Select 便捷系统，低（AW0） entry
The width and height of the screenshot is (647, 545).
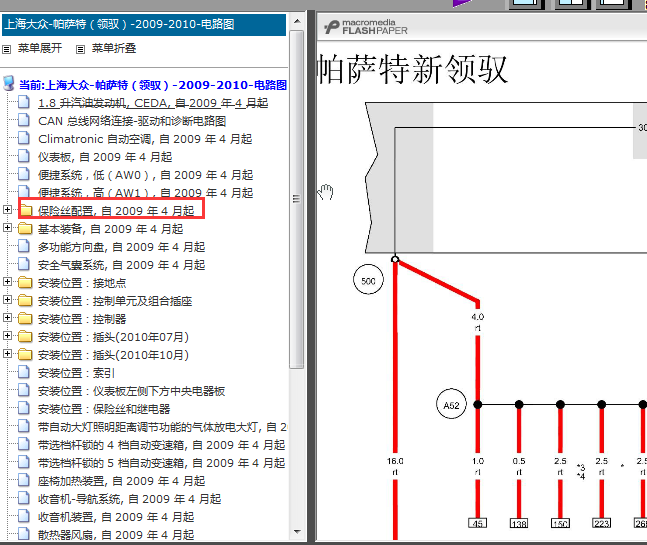click(x=145, y=175)
